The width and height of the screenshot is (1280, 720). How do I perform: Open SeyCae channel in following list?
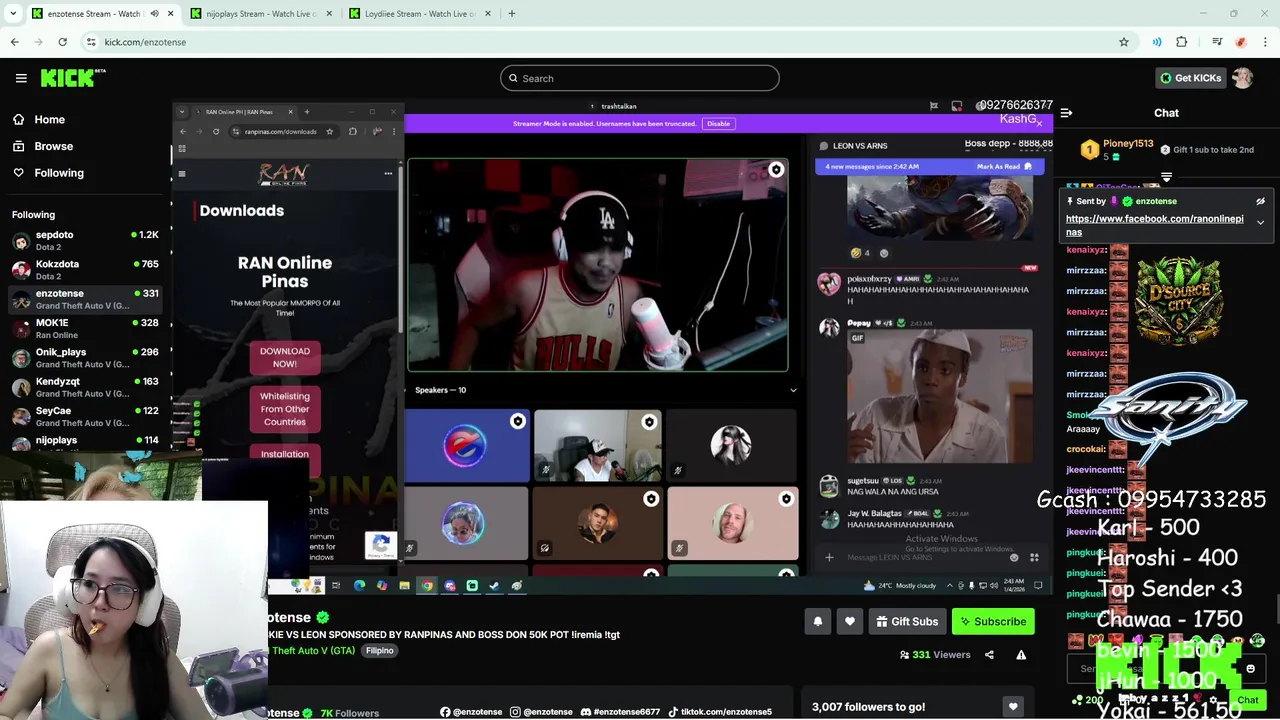point(86,416)
